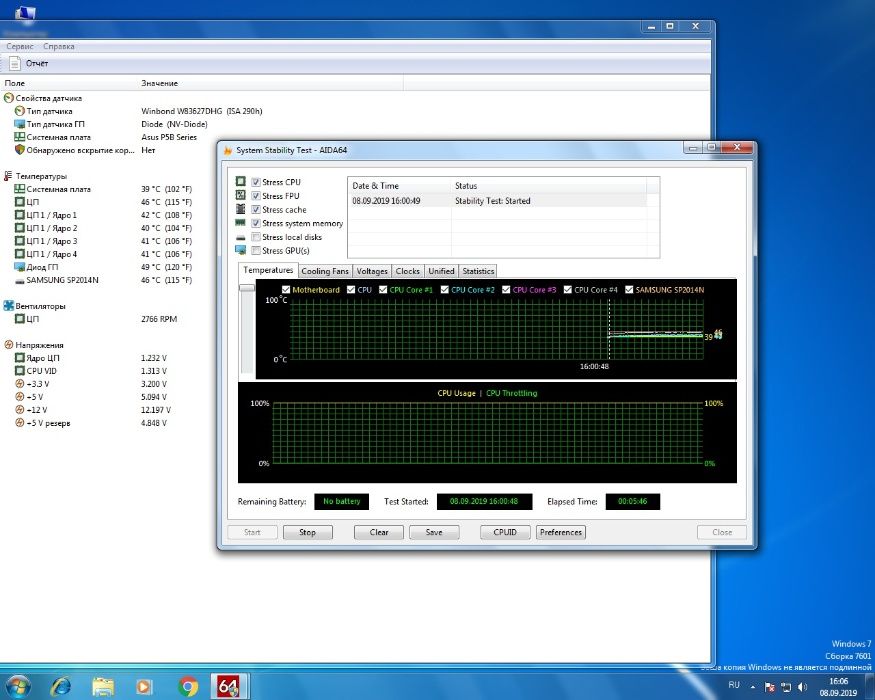The height and width of the screenshot is (700, 875).
Task: Click the Stop button
Action: [307, 532]
